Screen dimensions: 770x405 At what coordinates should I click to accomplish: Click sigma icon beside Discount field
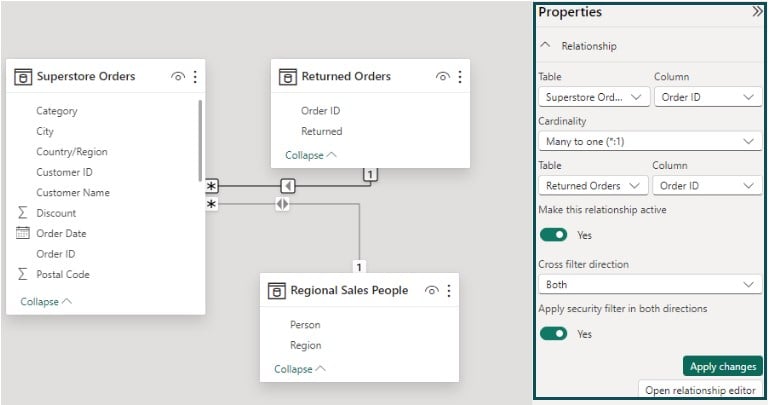coord(23,213)
